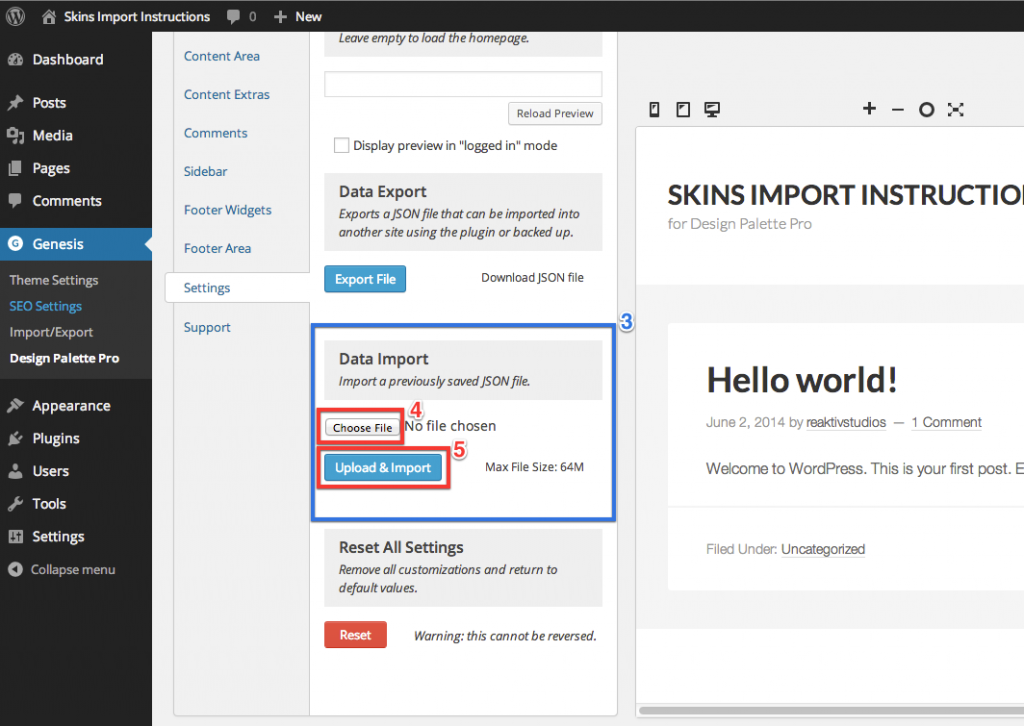Viewport: 1024px width, 726px height.
Task: Open the Comments design tab
Action: pos(216,133)
